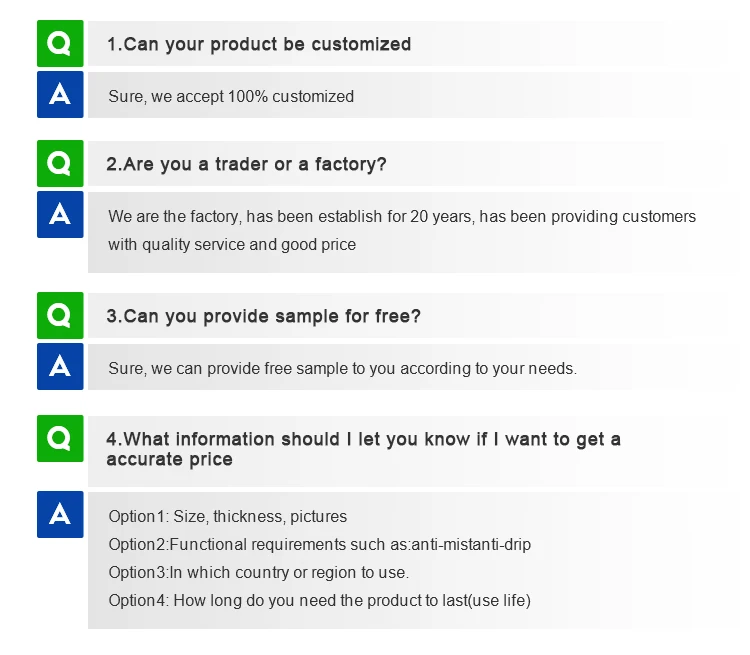This screenshot has height=655, width=750.
Task: Click the blue A icon beside free sample answer
Action: [60, 367]
